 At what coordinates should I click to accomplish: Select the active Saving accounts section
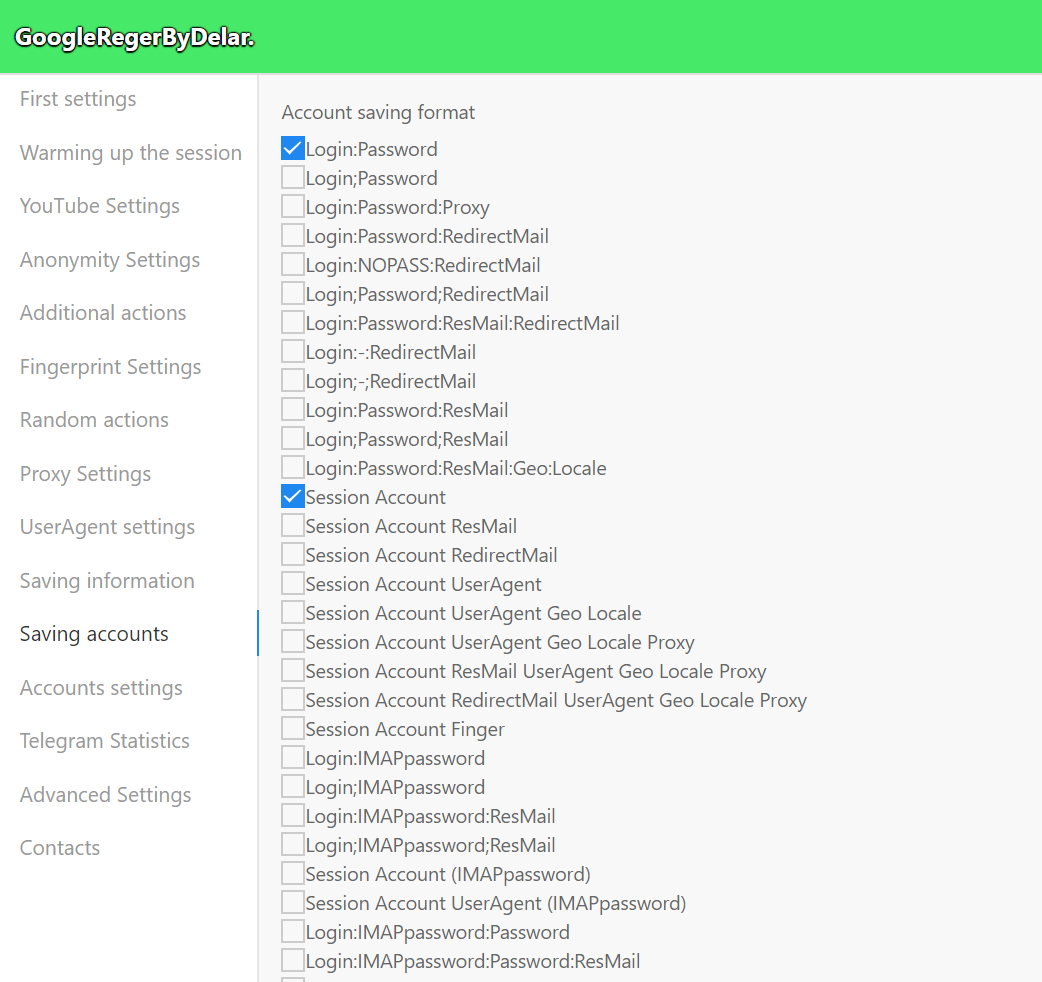94,634
